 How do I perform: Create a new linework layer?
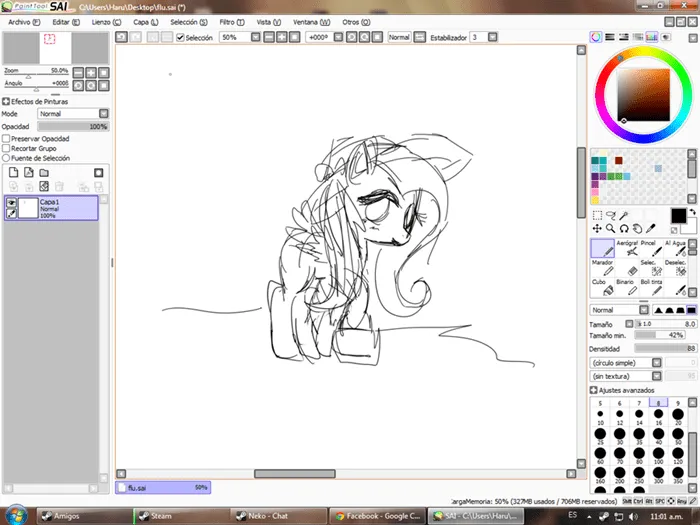coord(29,172)
